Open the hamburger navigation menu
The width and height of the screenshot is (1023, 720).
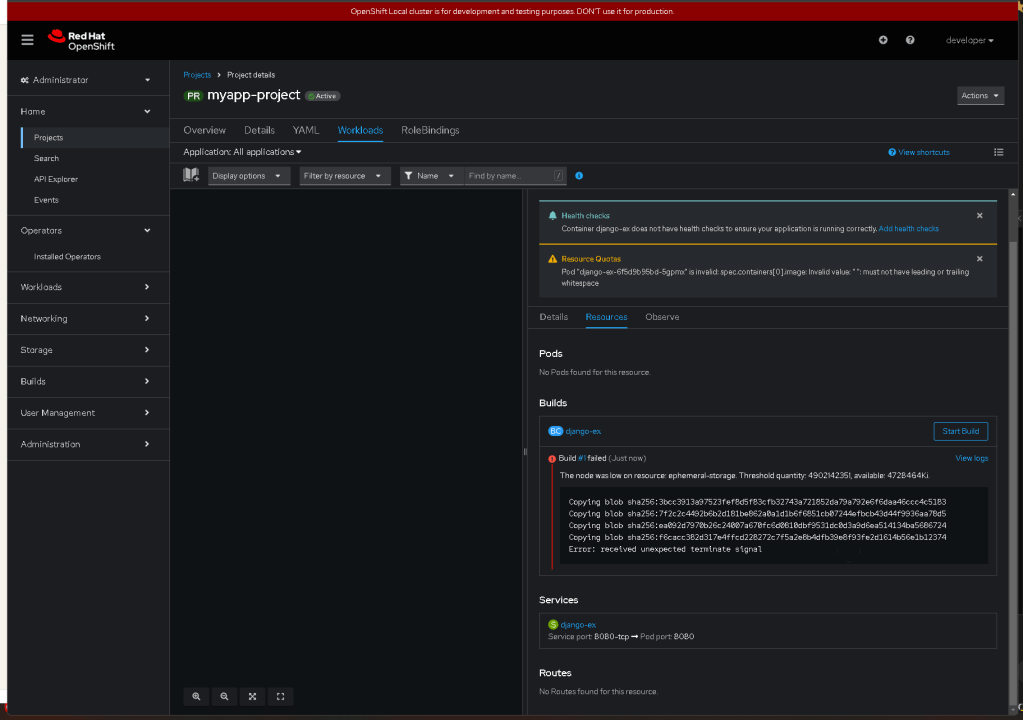click(27, 40)
